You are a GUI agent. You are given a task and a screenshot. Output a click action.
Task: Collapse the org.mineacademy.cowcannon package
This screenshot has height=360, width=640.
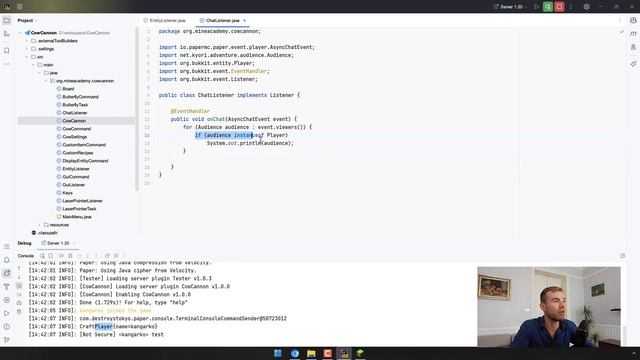(x=46, y=81)
